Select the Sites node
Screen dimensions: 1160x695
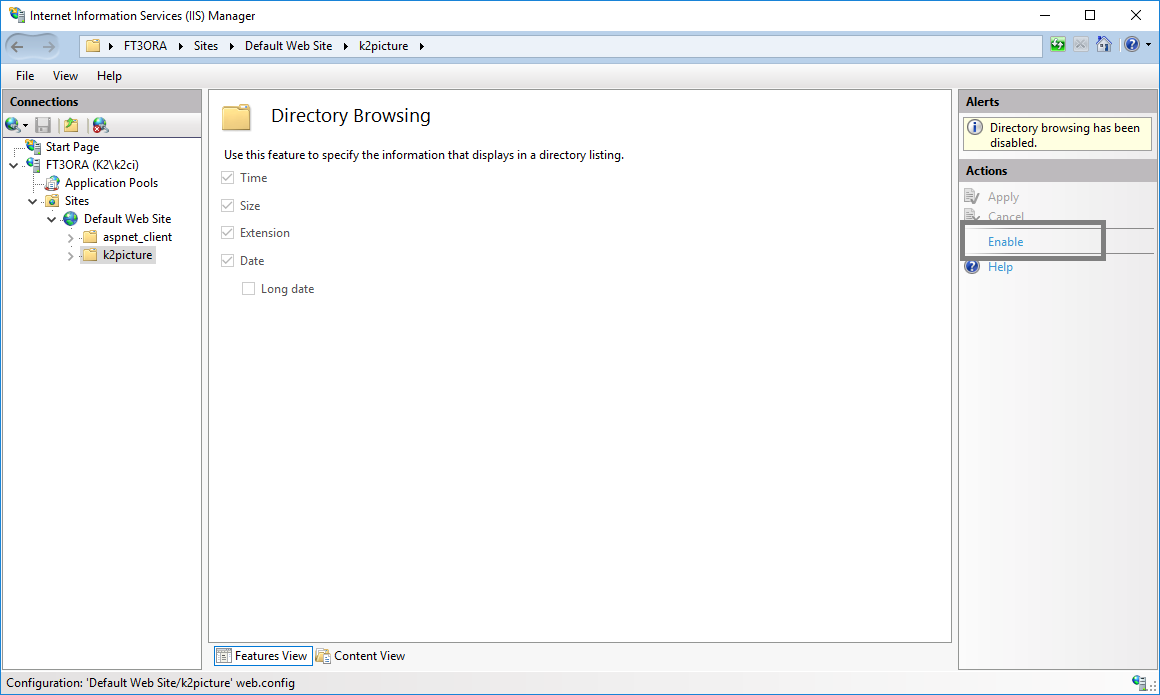[77, 201]
